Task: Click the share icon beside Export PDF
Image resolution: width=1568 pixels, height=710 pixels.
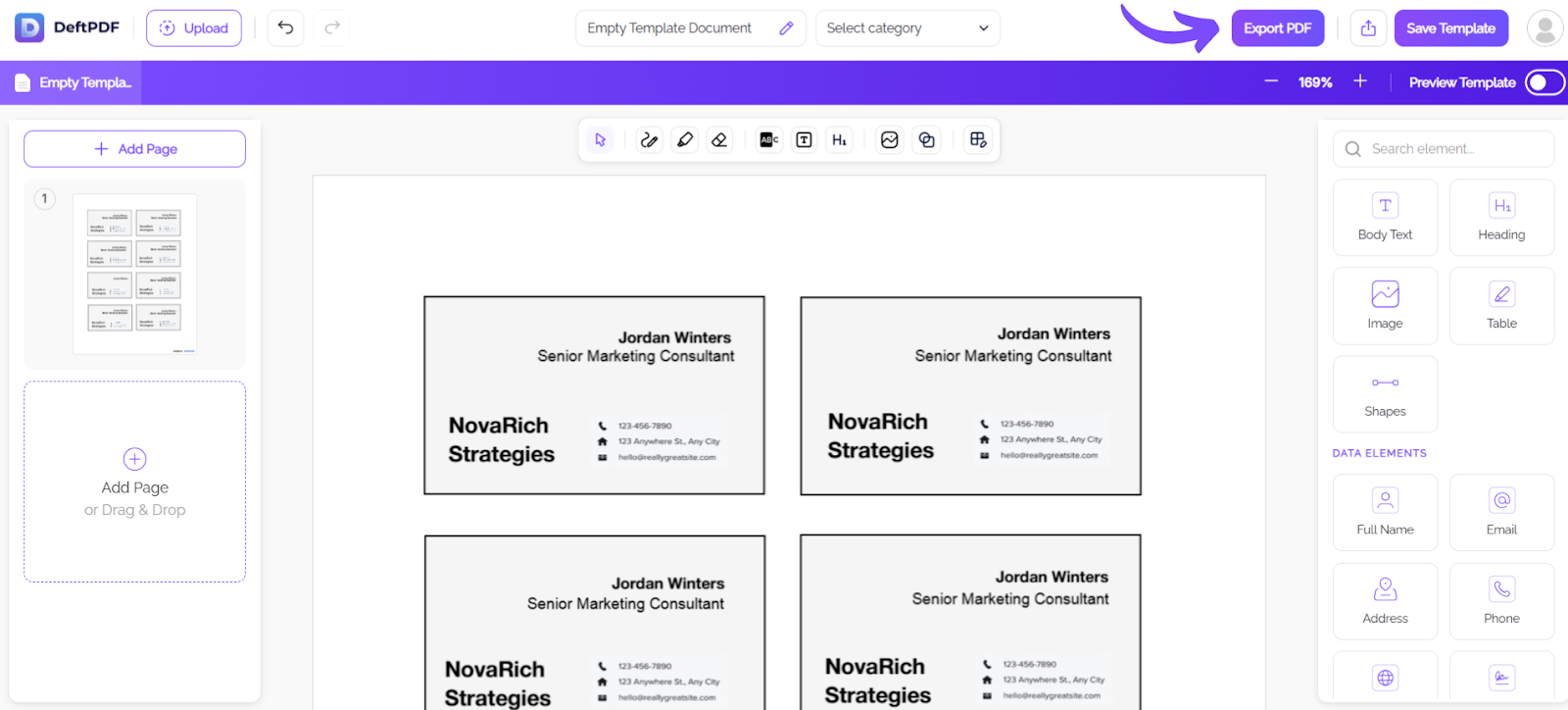Action: pyautogui.click(x=1368, y=28)
